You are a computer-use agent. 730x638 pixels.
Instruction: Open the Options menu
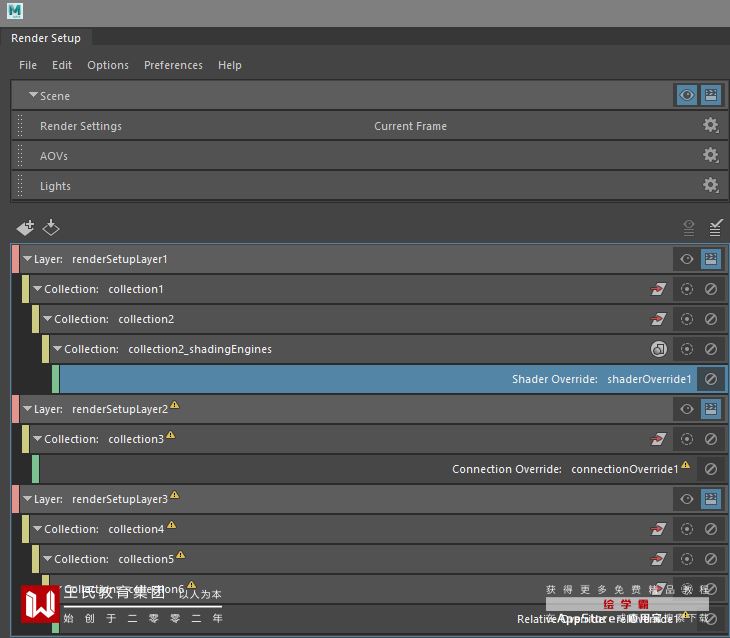click(108, 65)
